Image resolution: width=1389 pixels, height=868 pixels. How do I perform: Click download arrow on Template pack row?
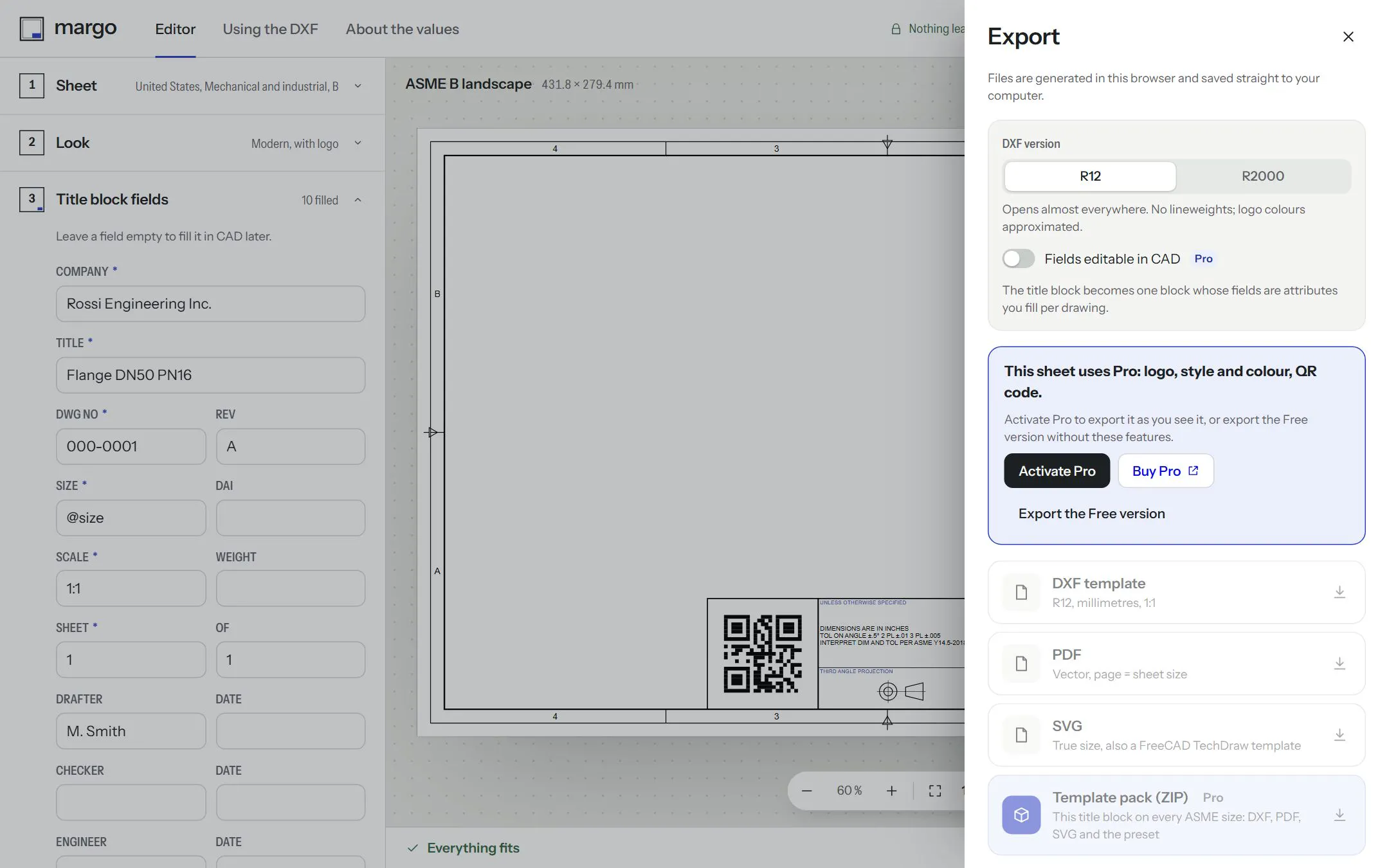(x=1339, y=815)
